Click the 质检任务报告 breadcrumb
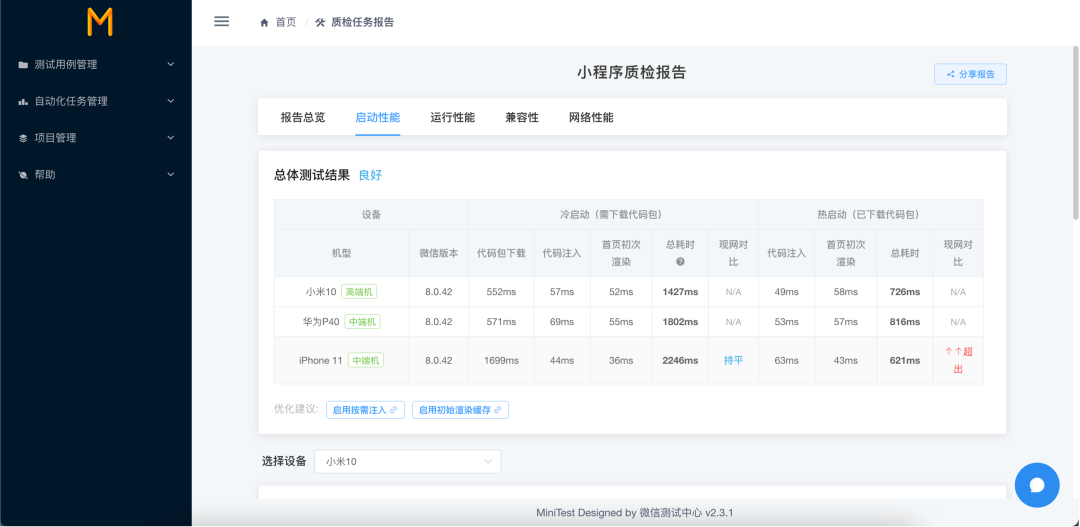The width and height of the screenshot is (1080, 527). click(363, 22)
